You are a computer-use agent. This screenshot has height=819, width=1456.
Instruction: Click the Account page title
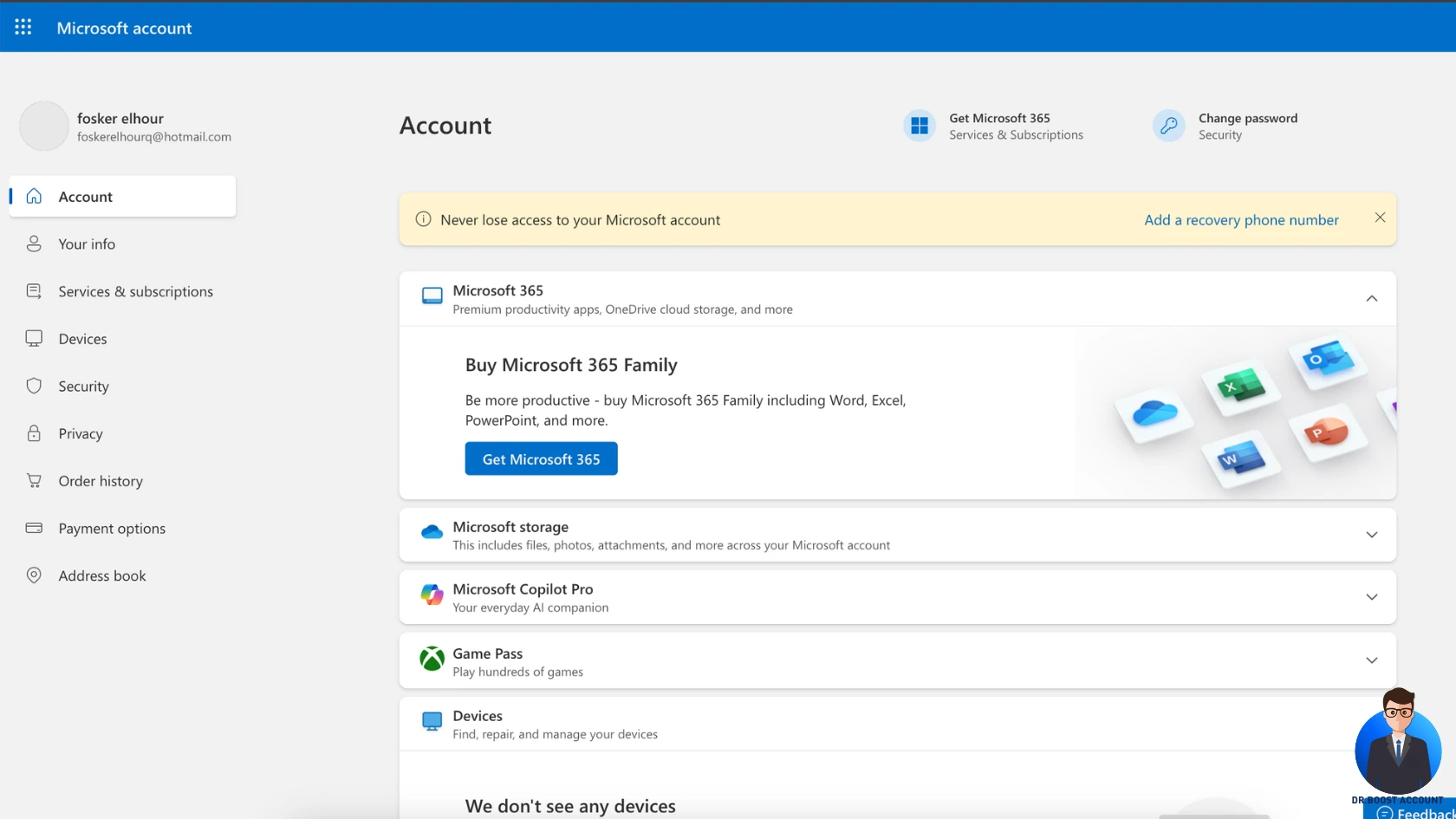pos(445,126)
